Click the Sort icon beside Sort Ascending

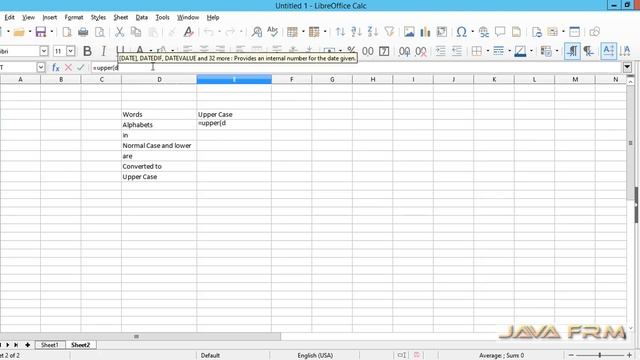tap(340, 32)
